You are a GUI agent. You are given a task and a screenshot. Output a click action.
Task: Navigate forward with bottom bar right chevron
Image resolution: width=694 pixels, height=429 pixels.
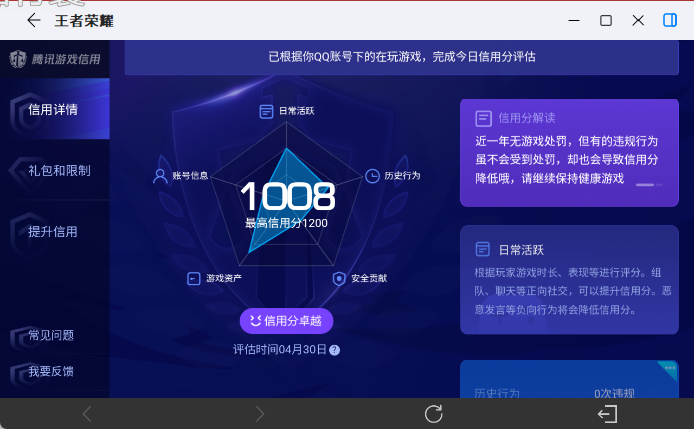click(x=260, y=414)
